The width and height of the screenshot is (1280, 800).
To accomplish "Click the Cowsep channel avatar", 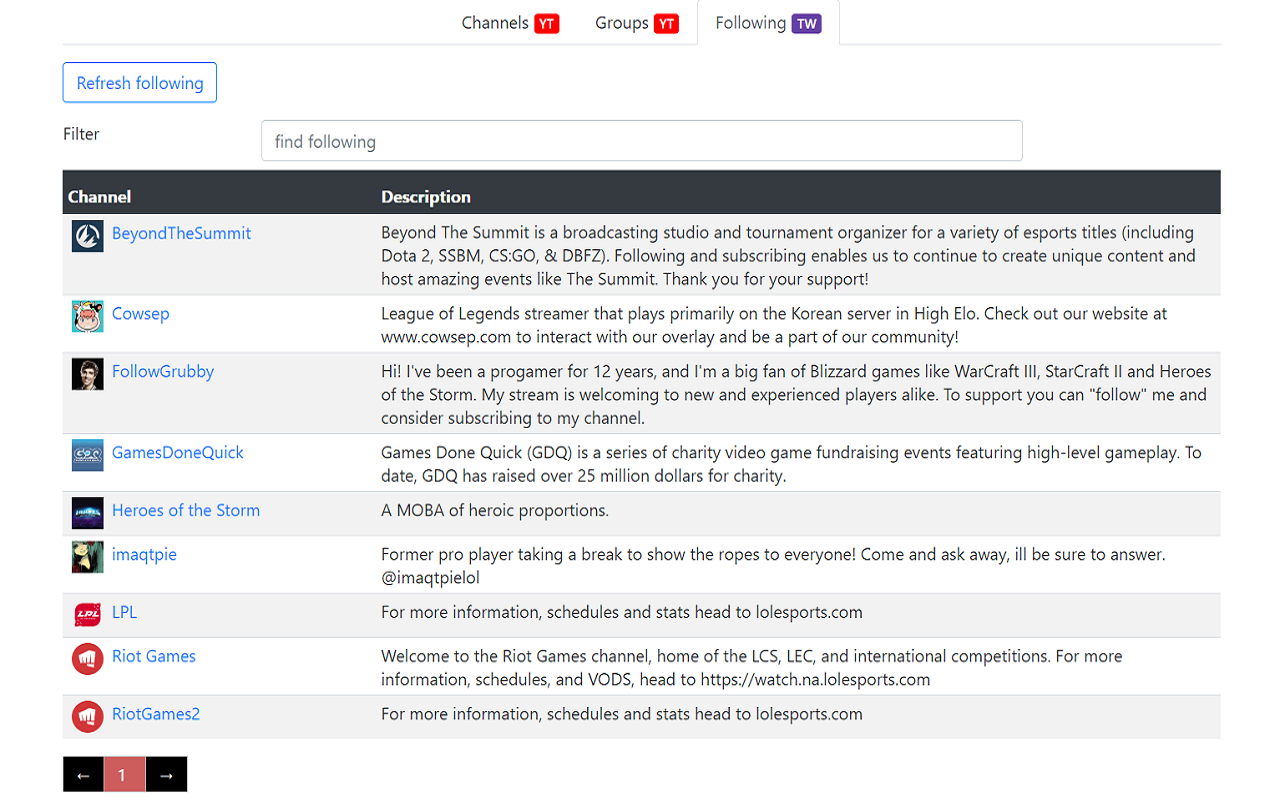I will 88,316.
